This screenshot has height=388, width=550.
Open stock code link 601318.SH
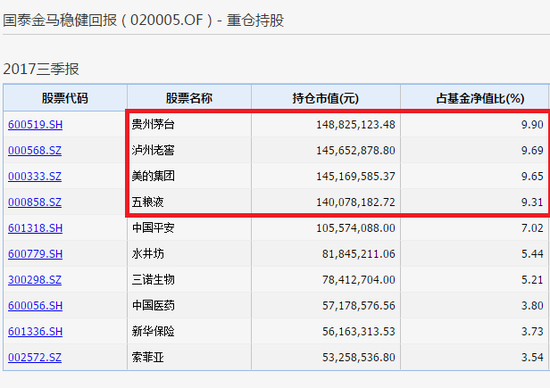point(35,228)
